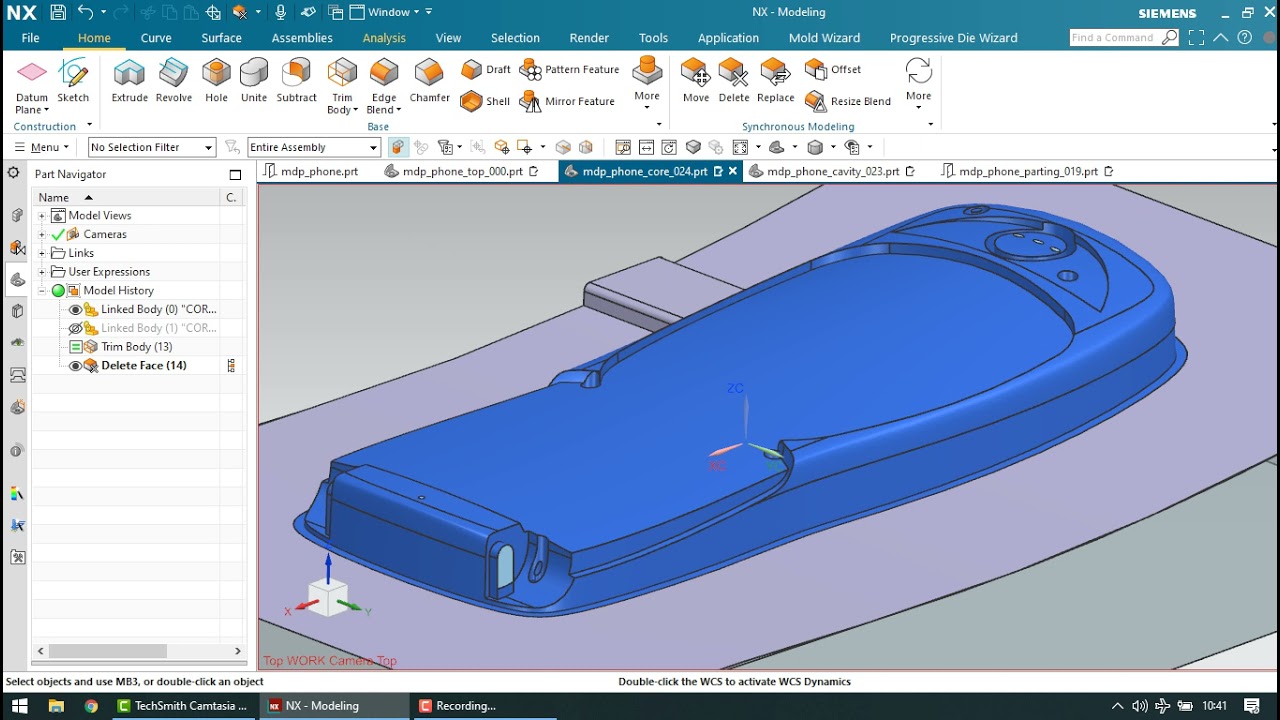Expand the Cameras node

tap(42, 234)
